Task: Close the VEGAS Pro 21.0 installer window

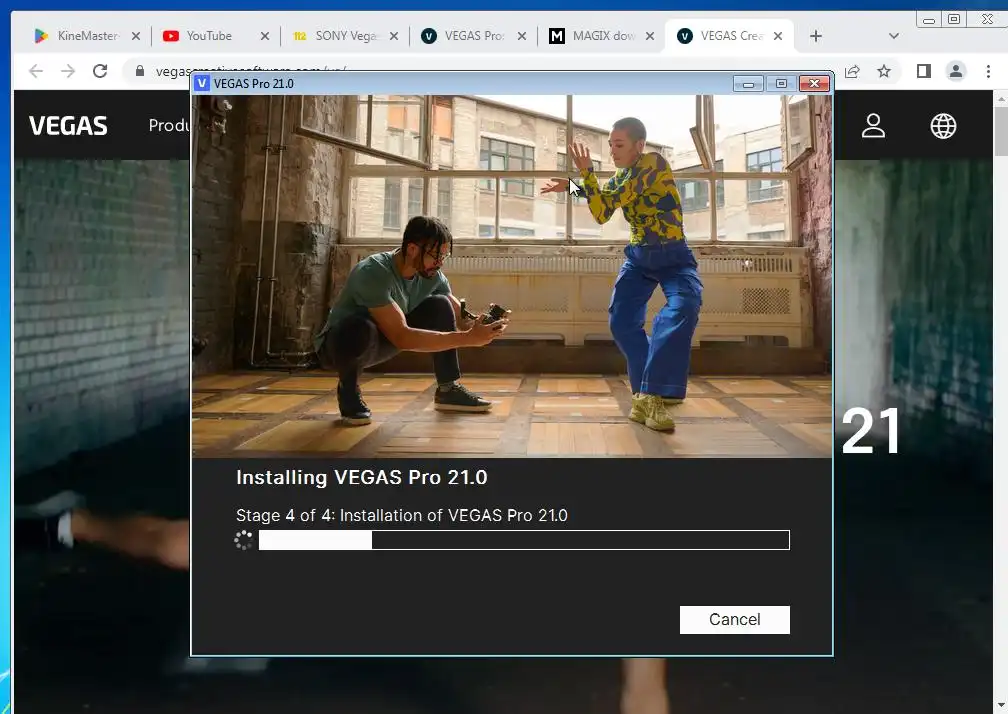Action: pyautogui.click(x=814, y=84)
